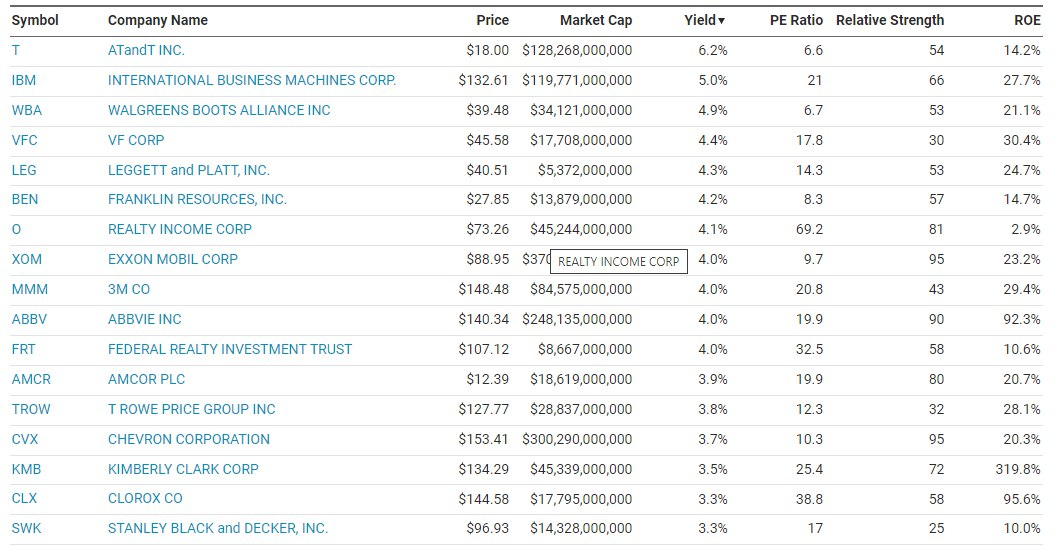Viewport: 1057px width, 546px height.
Task: Open FEDERAL REALTY INVESTMENT TRUST link
Action: (x=230, y=349)
